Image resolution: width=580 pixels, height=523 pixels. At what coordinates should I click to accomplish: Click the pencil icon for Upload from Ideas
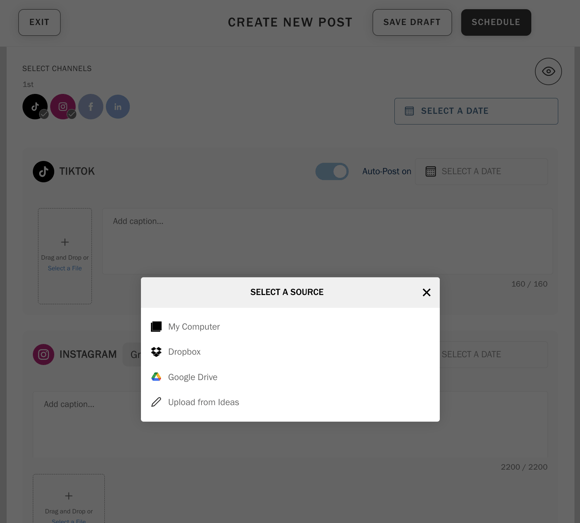tap(156, 402)
